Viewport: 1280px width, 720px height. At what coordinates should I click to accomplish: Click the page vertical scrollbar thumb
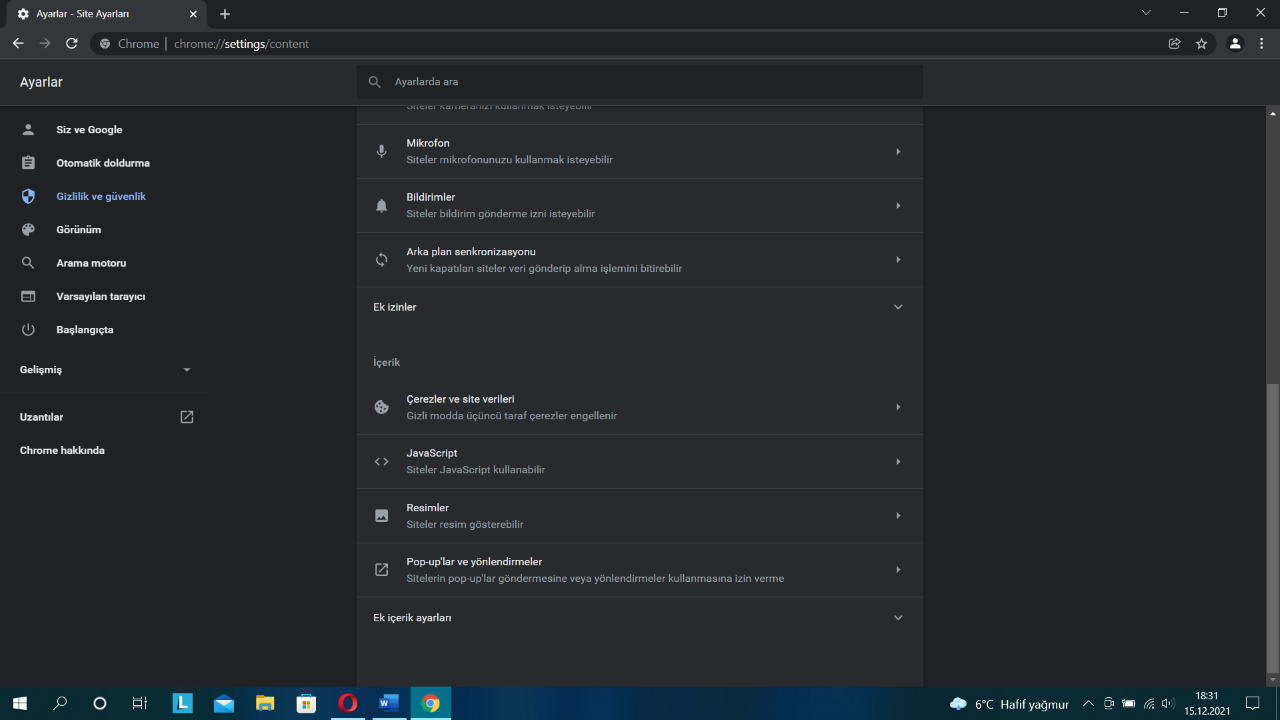[1272, 528]
